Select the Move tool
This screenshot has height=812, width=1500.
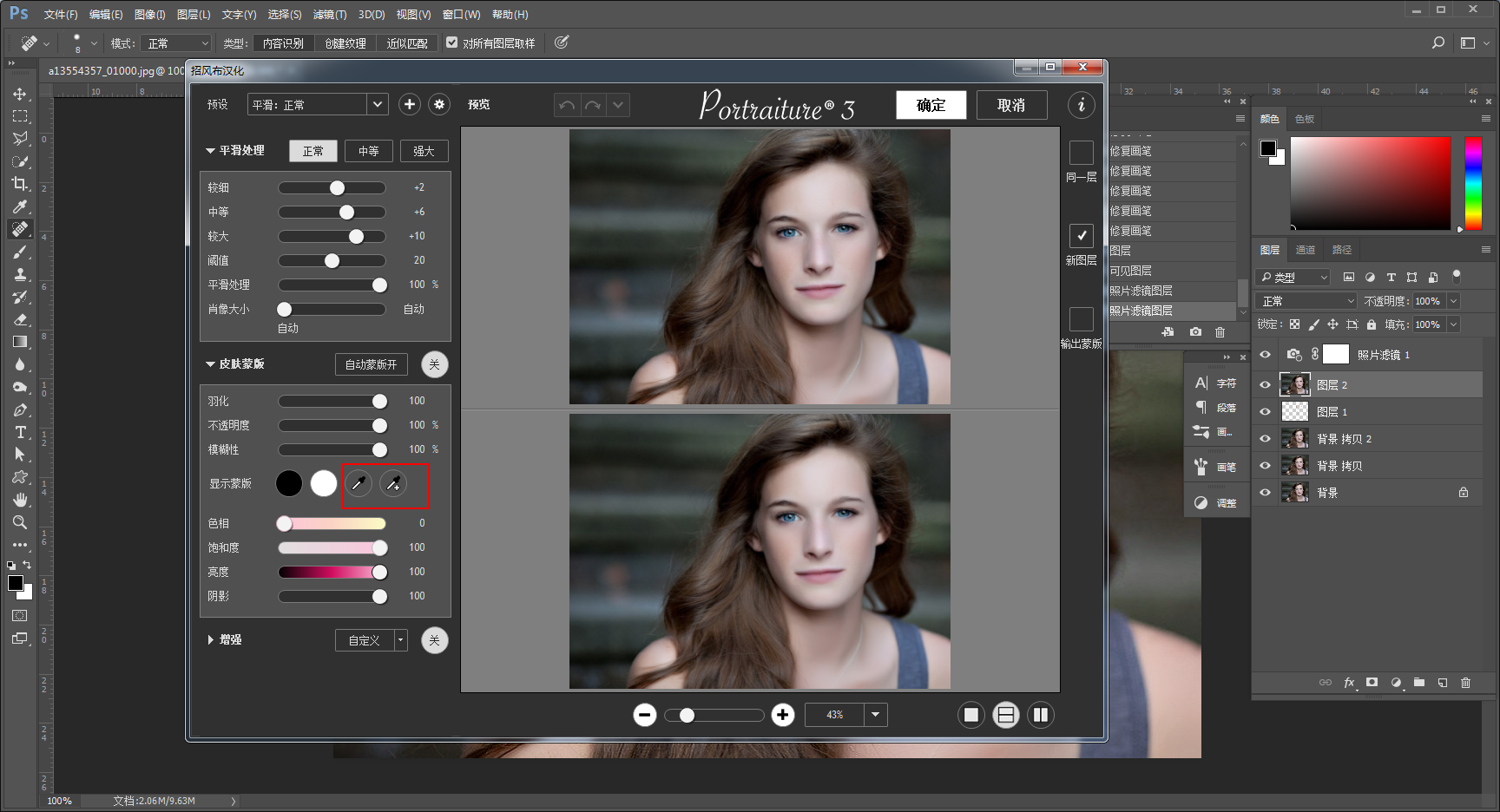click(20, 94)
